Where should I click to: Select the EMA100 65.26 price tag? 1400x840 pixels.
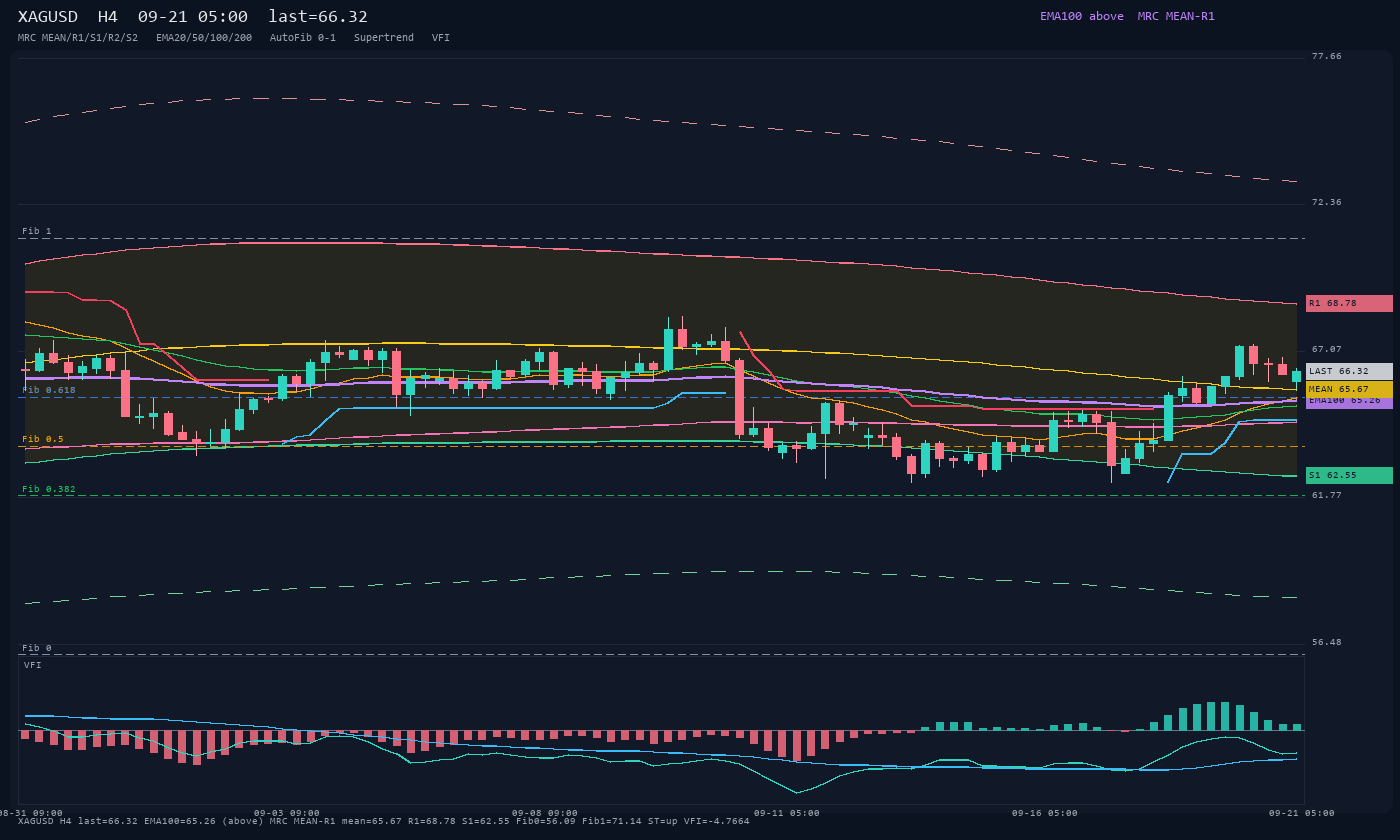coord(1349,403)
